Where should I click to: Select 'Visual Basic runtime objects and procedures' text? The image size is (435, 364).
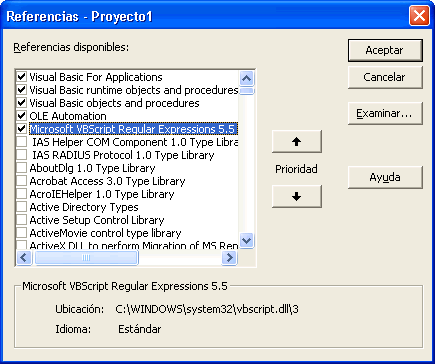coord(134,90)
